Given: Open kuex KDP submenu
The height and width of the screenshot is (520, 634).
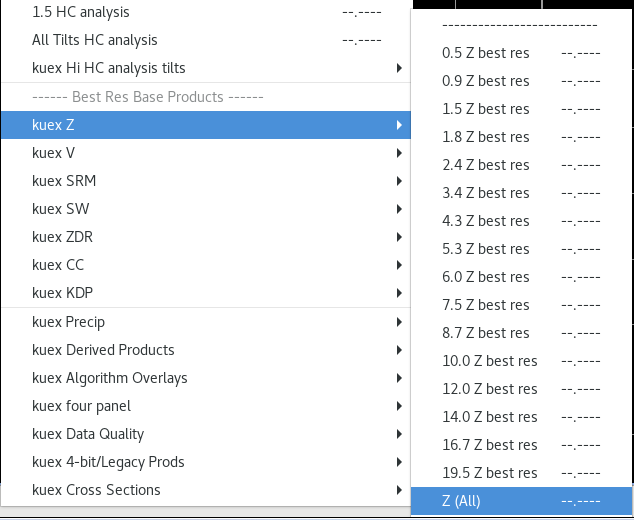Looking at the screenshot, I should [x=206, y=293].
